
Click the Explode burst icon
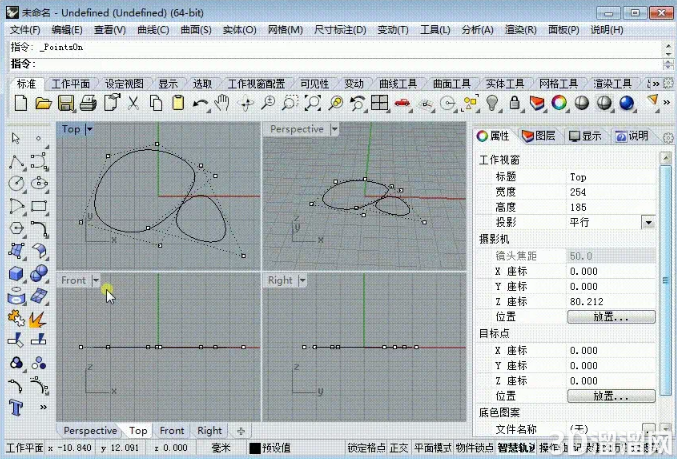[x=38, y=320]
